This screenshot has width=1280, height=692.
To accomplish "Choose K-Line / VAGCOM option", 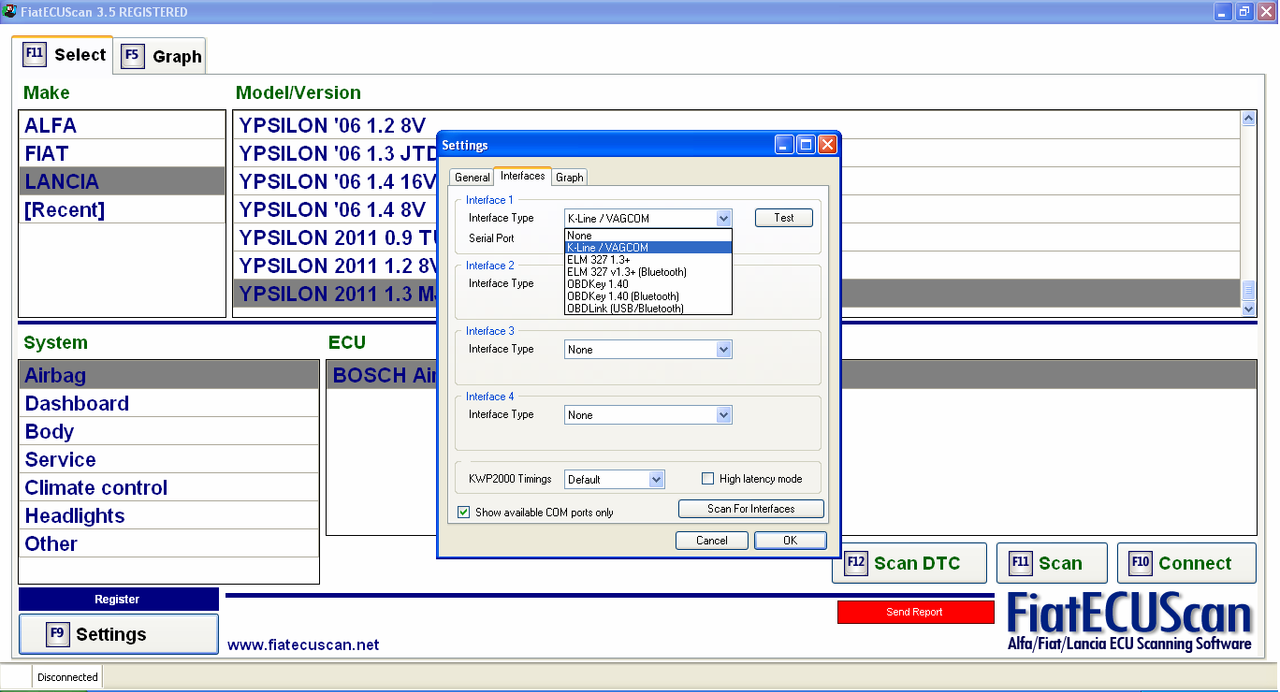I will pyautogui.click(x=648, y=247).
